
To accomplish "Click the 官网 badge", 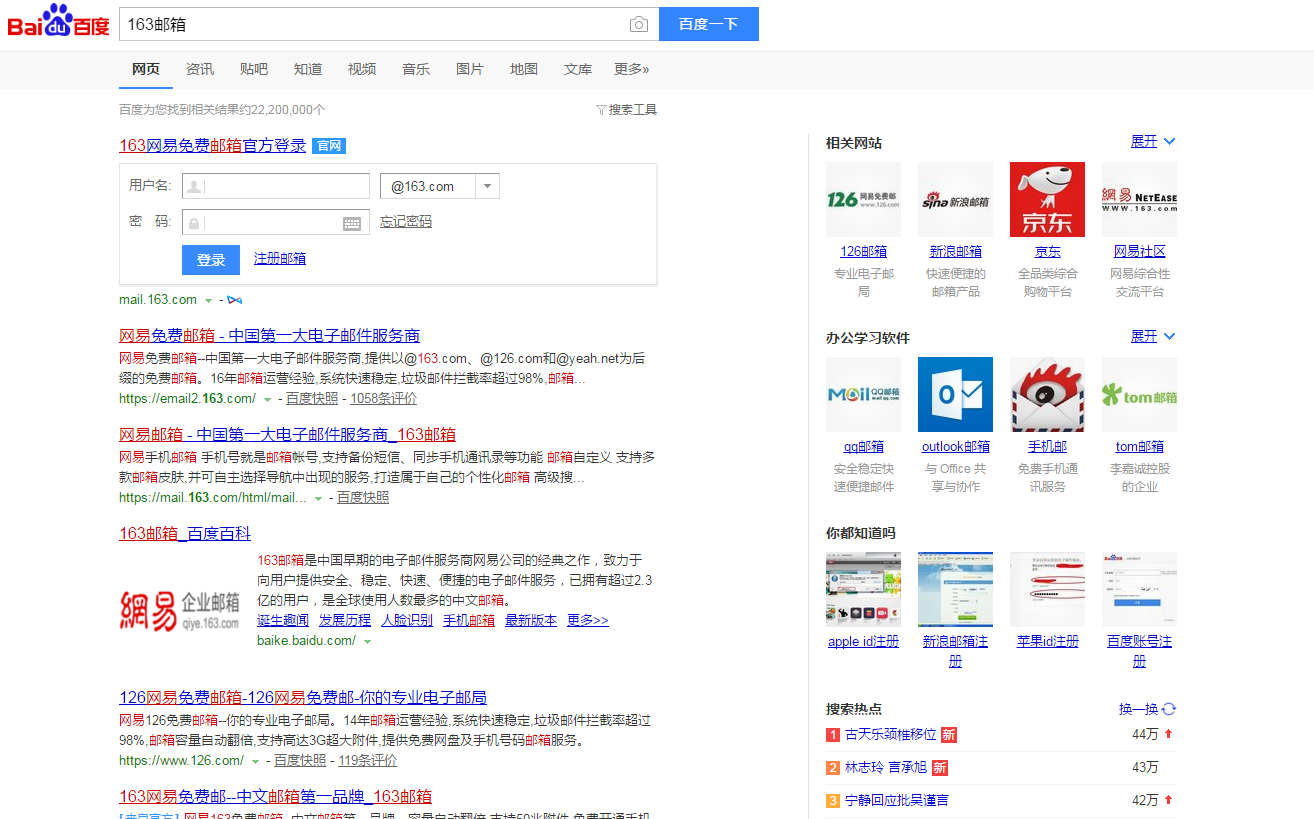I will (x=329, y=146).
